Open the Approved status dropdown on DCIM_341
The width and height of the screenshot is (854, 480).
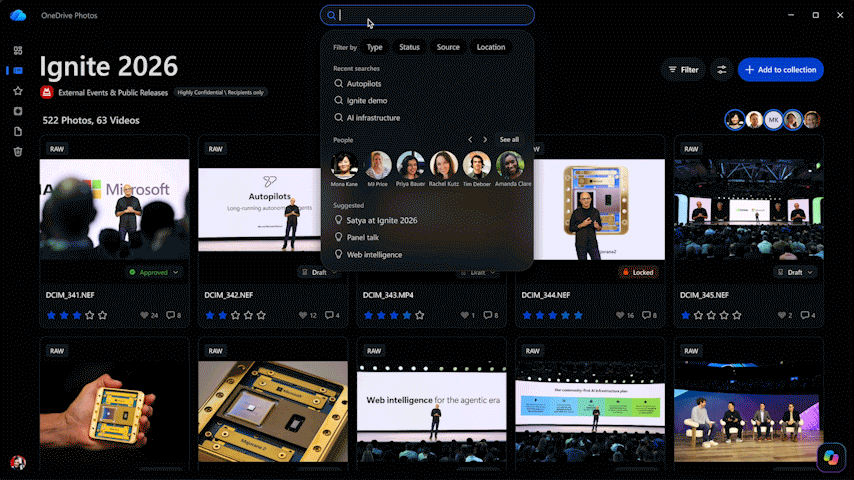[x=154, y=272]
